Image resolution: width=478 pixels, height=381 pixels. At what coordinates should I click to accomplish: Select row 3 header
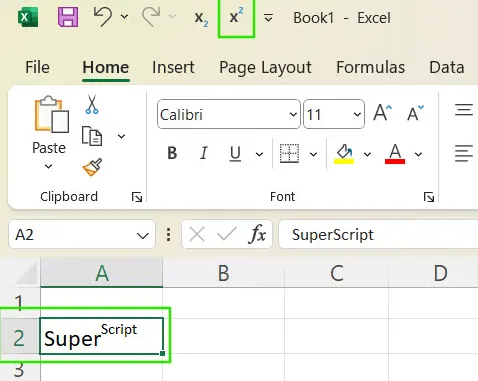click(x=19, y=368)
